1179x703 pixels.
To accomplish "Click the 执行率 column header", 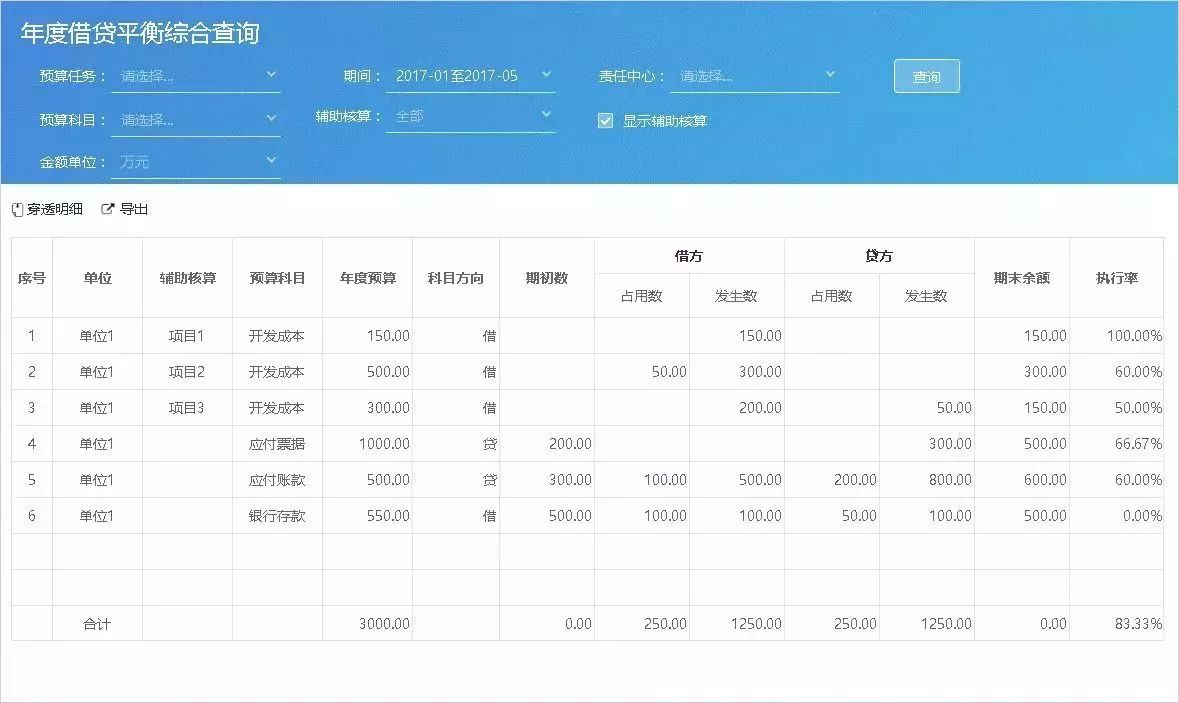I will pyautogui.click(x=1116, y=278).
